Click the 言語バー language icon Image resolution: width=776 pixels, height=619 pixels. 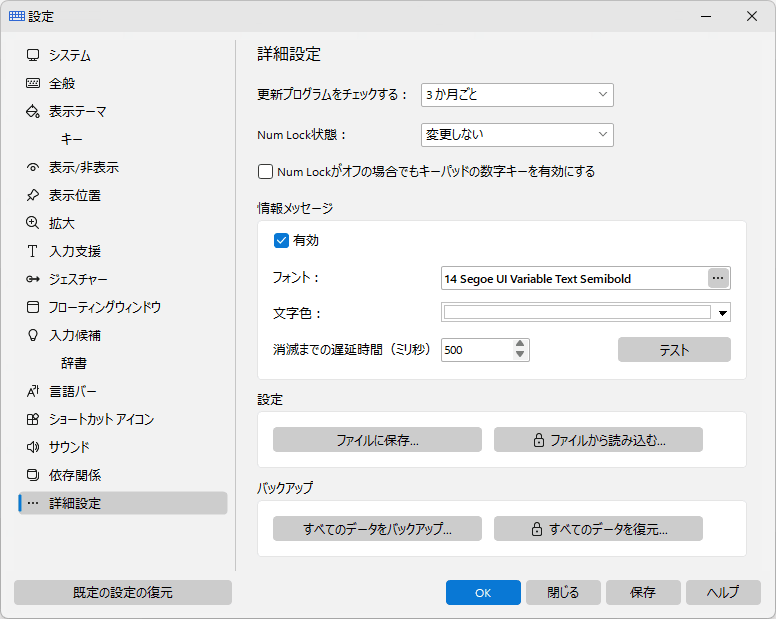(x=33, y=391)
